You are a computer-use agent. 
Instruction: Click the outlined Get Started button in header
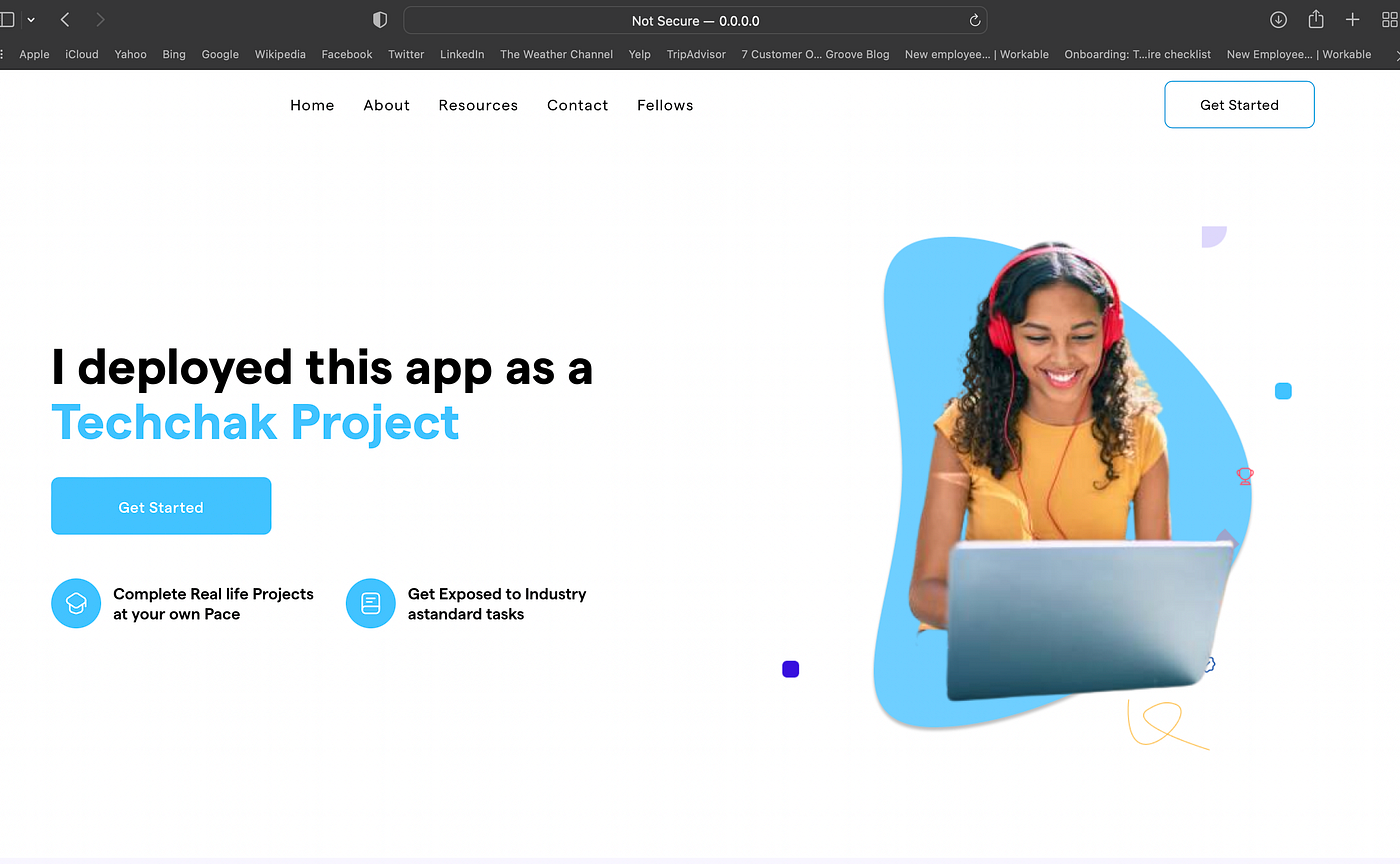coord(1239,104)
